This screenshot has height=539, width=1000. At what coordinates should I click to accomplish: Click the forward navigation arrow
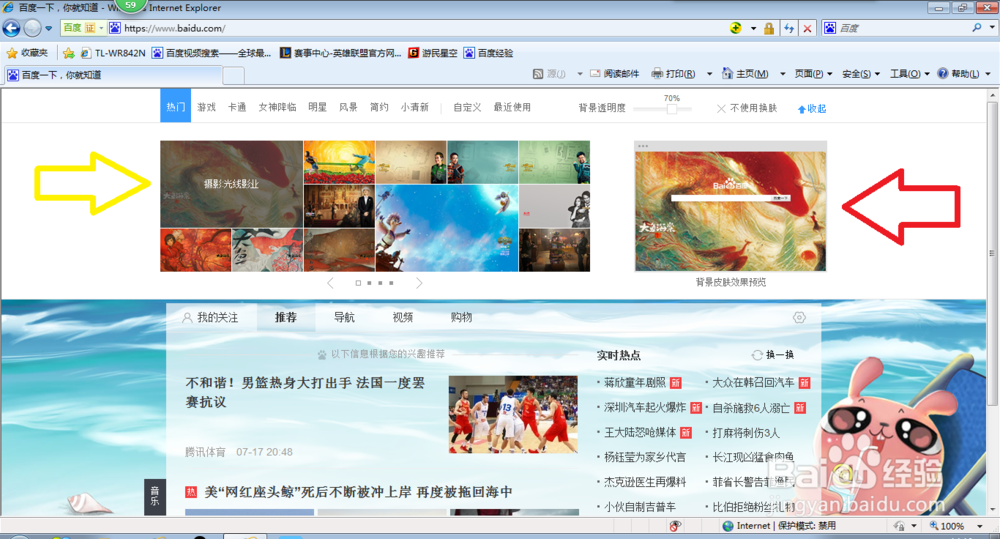33,28
